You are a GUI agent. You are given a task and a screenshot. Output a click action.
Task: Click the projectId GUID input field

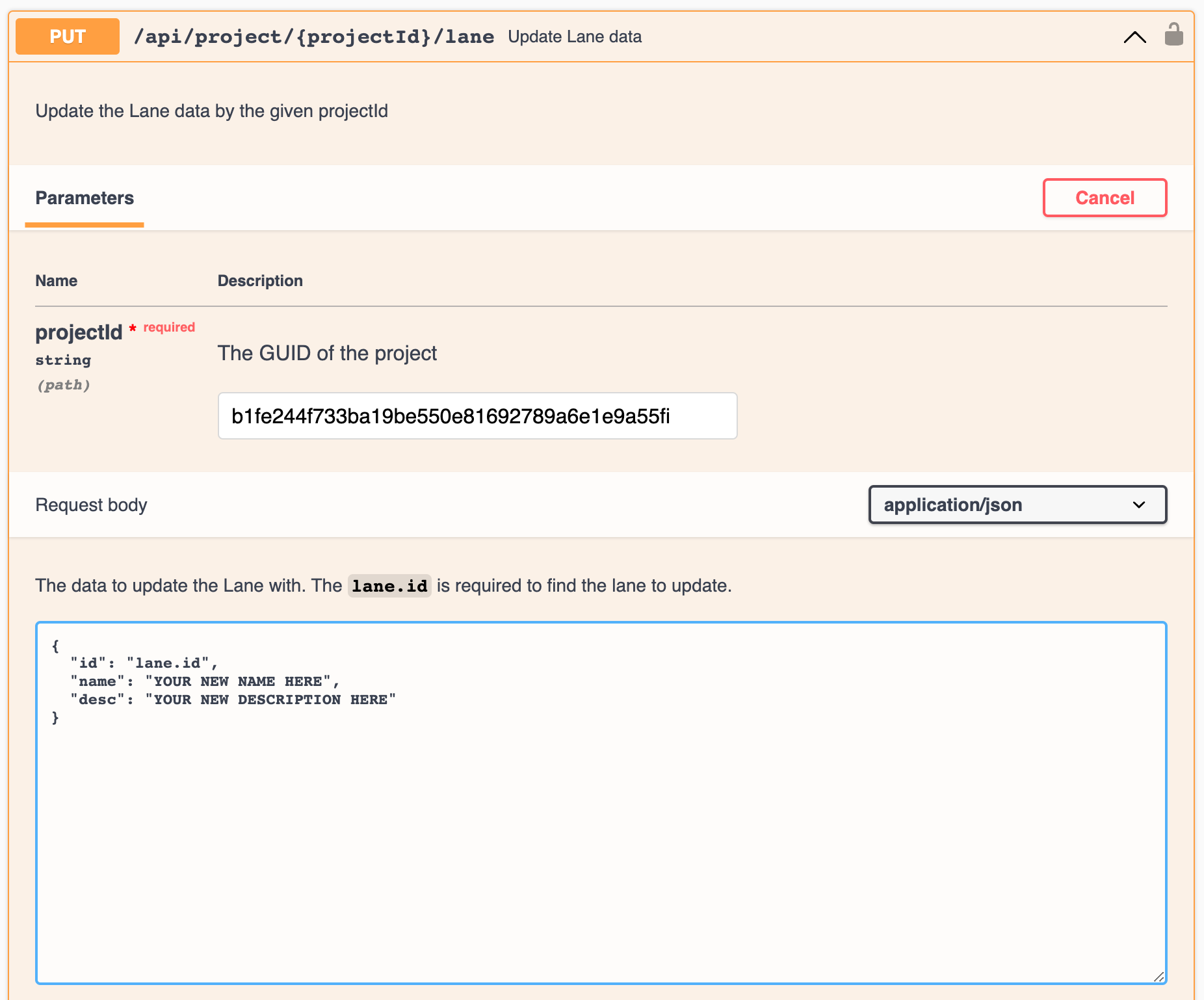click(477, 416)
